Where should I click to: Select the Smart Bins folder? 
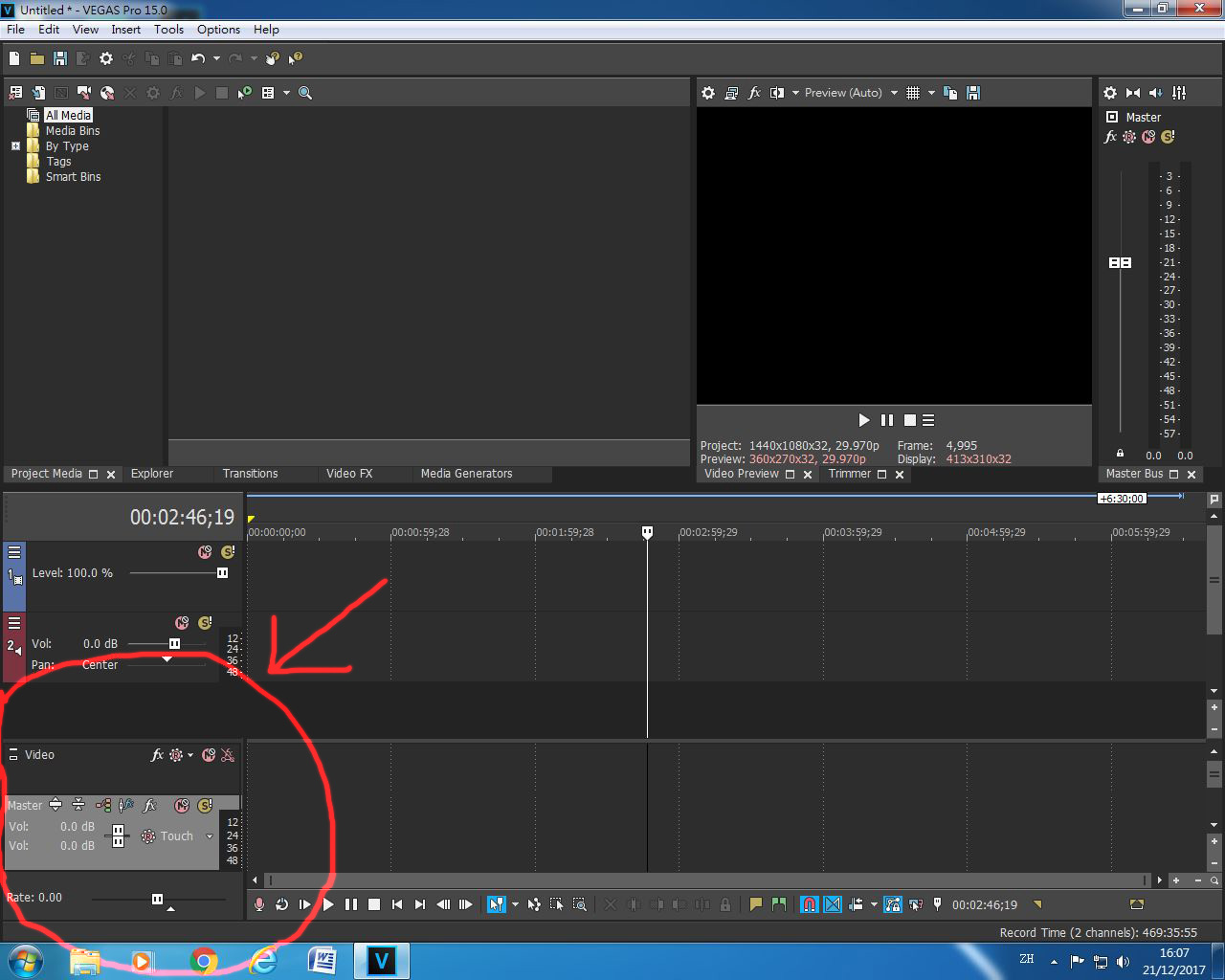click(73, 177)
